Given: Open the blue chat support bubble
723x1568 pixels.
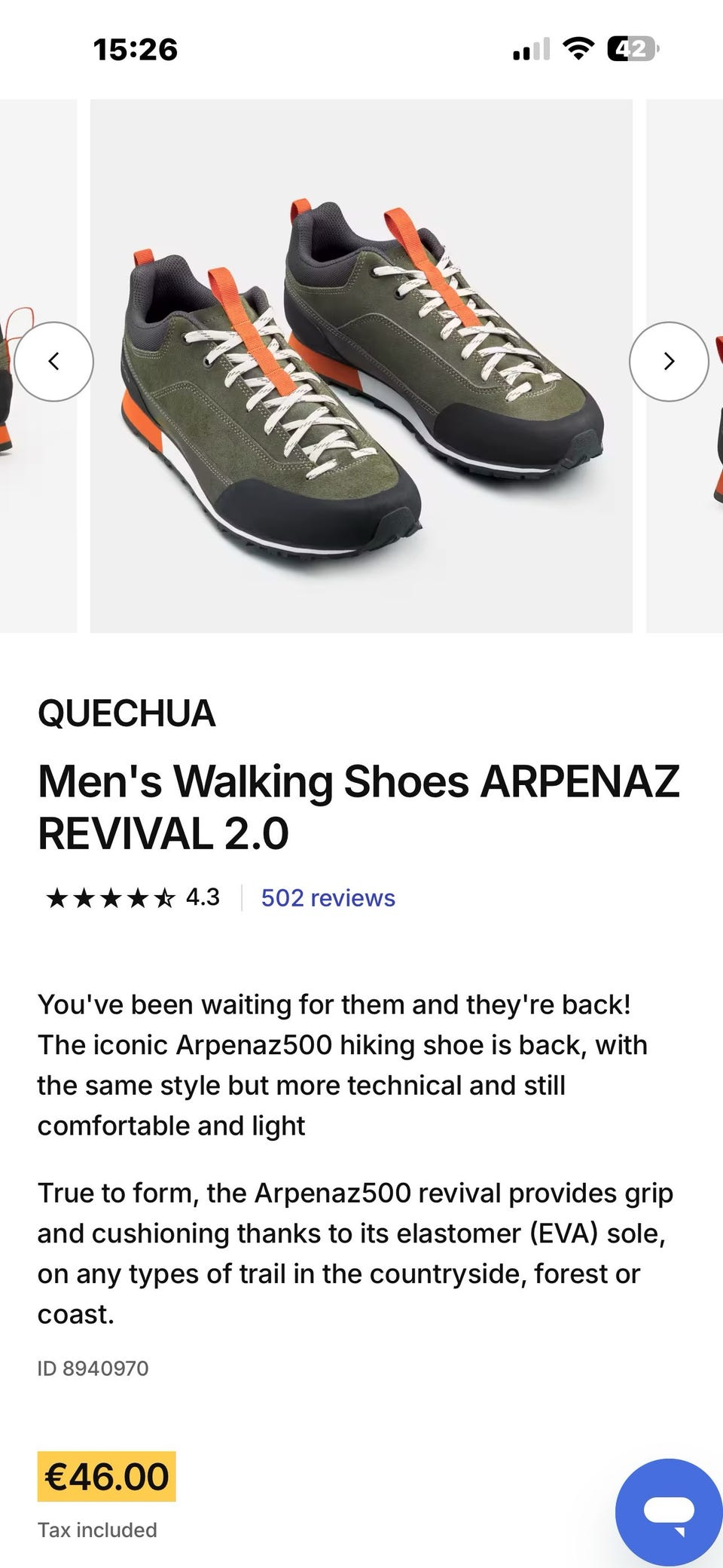Looking at the screenshot, I should coord(669,1513).
